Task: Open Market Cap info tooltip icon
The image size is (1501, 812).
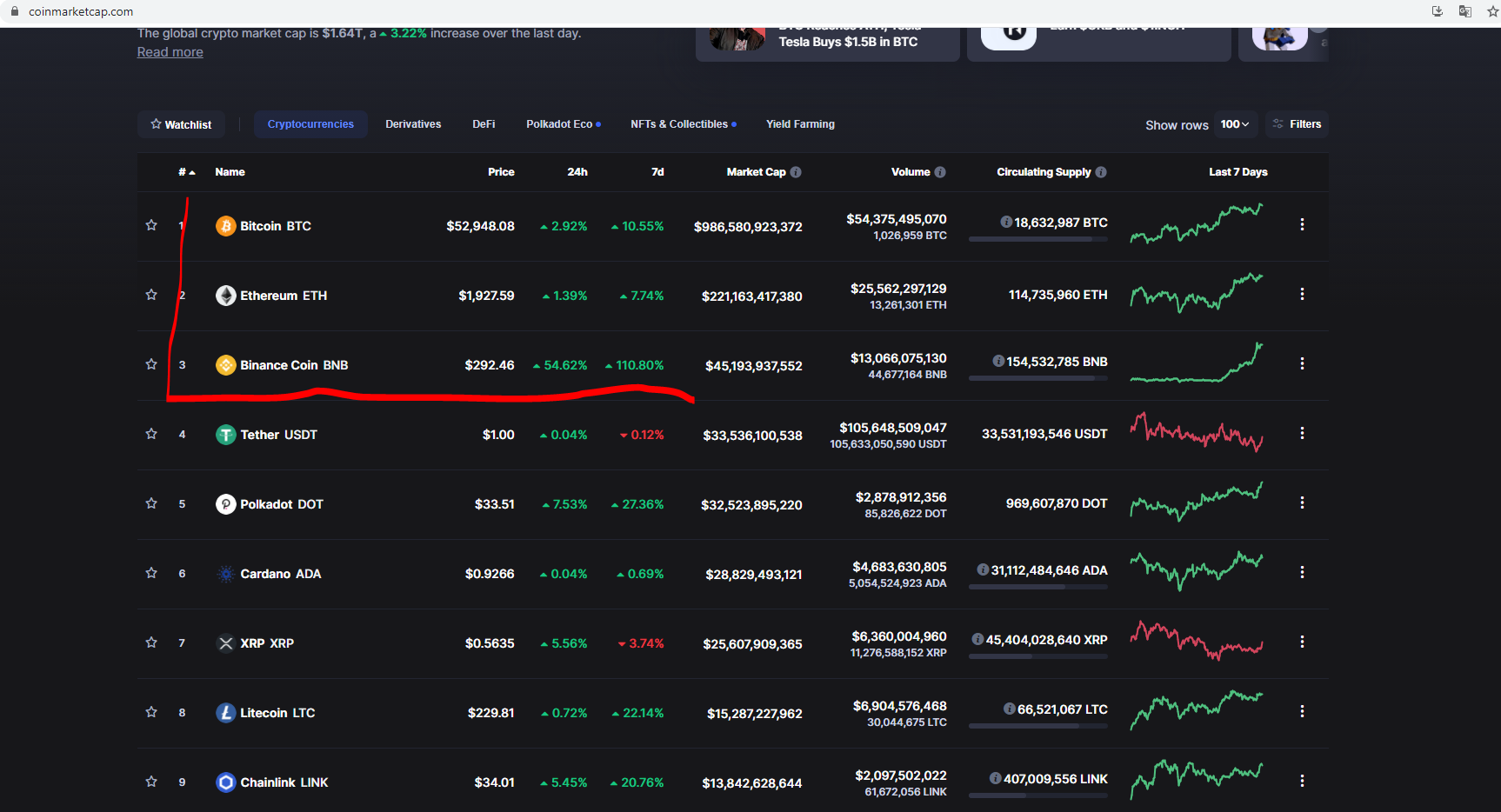Action: coord(796,172)
